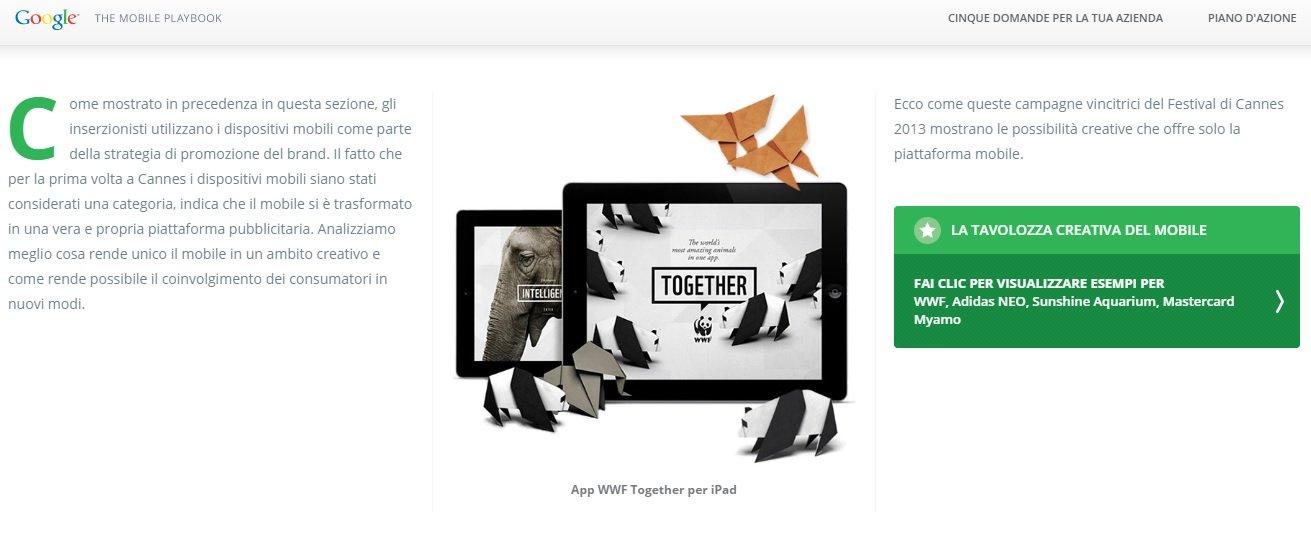
Task: Open the Piano d'azione menu item
Action: coord(1252,18)
